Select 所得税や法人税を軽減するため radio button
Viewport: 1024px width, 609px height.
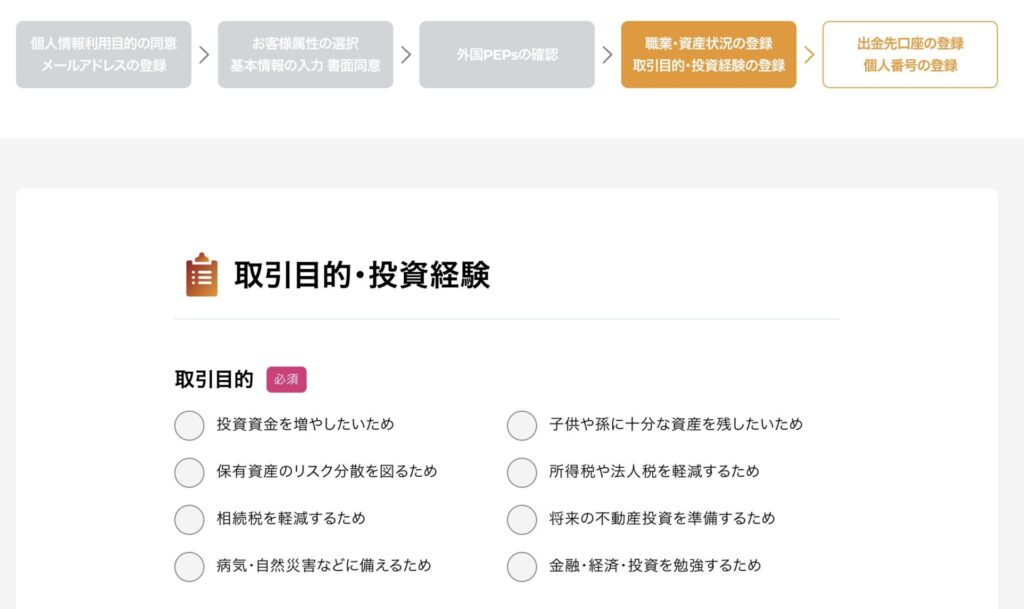tap(522, 472)
